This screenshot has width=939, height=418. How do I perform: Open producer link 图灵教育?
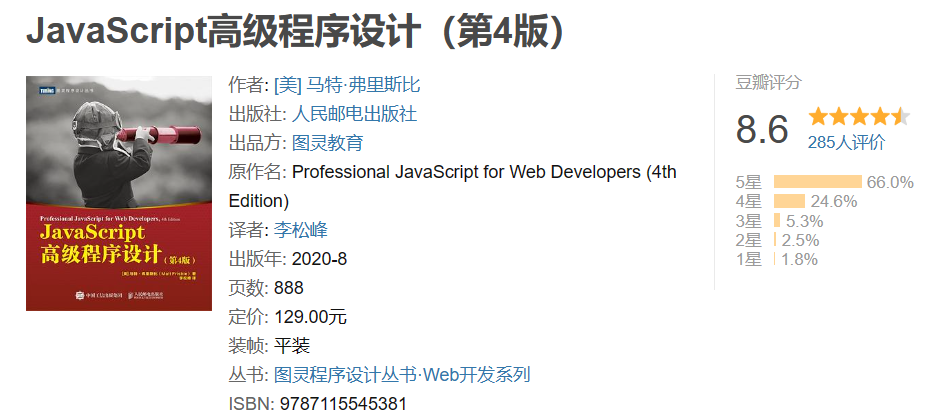coord(327,143)
